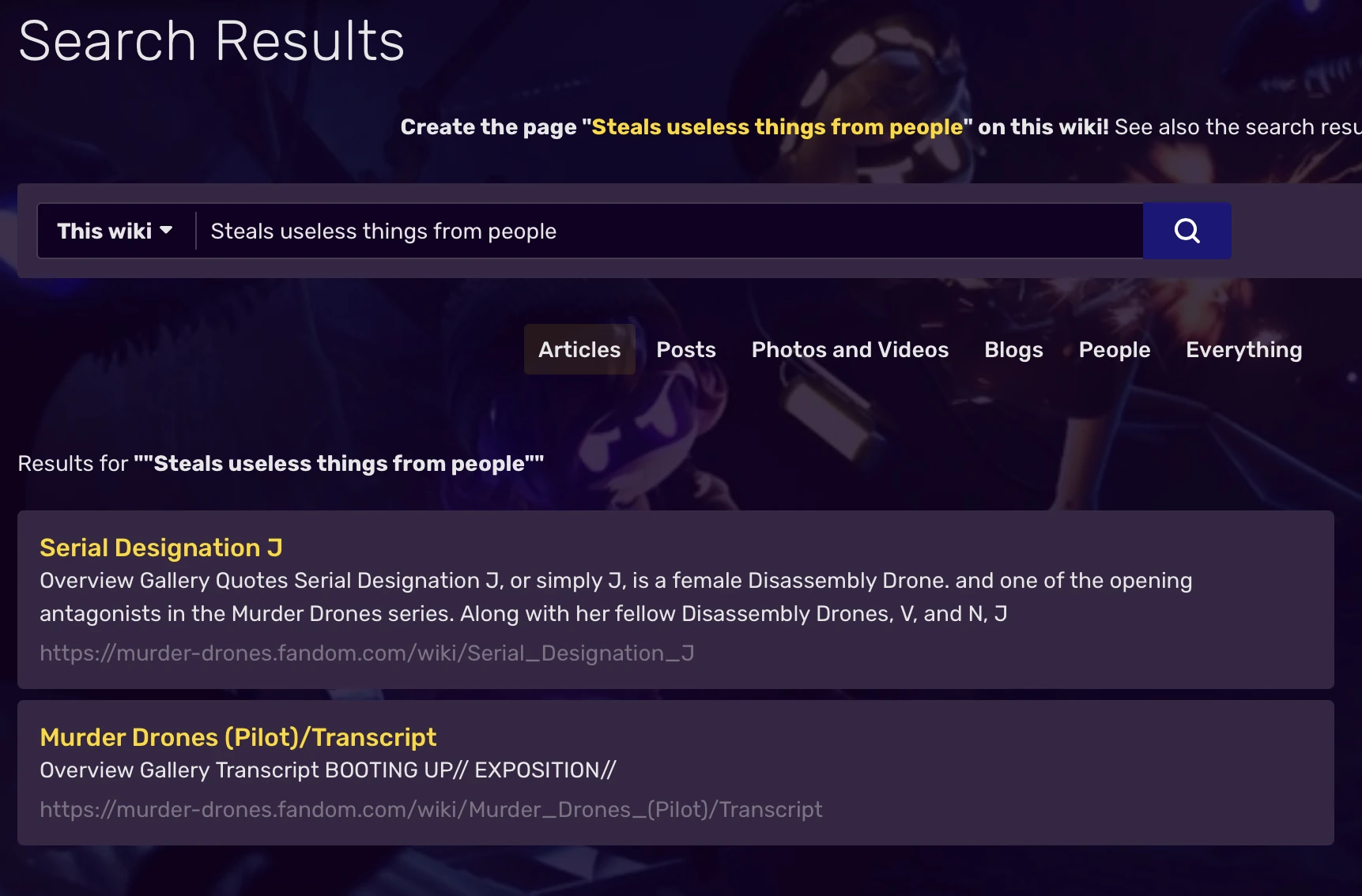Select the Articles tab
1362x896 pixels.
(x=579, y=349)
